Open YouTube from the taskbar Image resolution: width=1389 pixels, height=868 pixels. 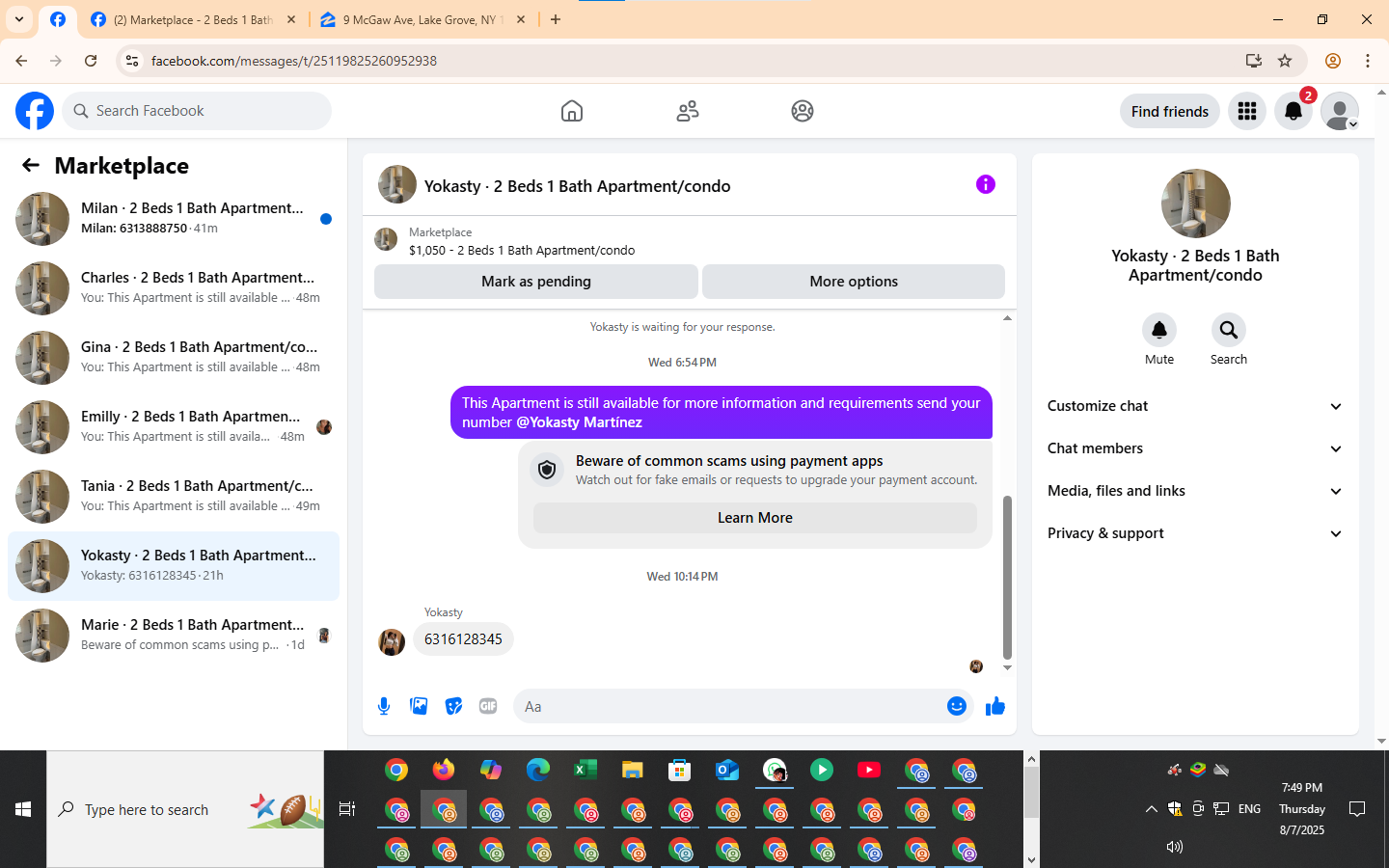[x=869, y=770]
